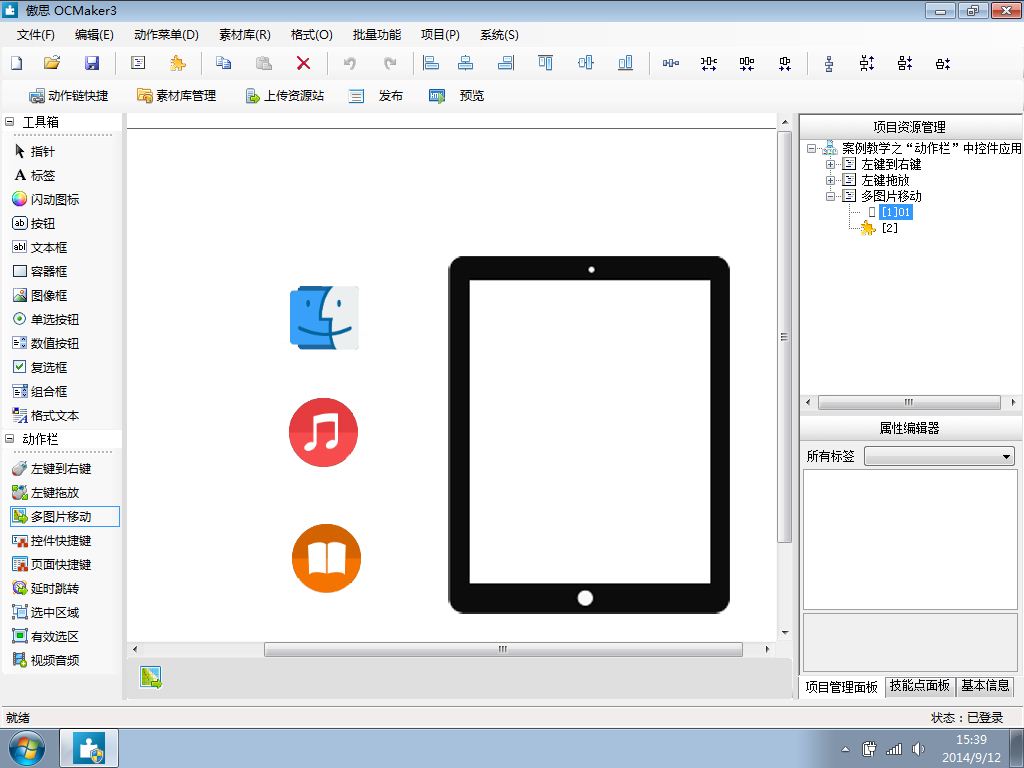Collapse the 工具箱 section
Image resolution: width=1024 pixels, height=768 pixels.
pyautogui.click(x=10, y=121)
